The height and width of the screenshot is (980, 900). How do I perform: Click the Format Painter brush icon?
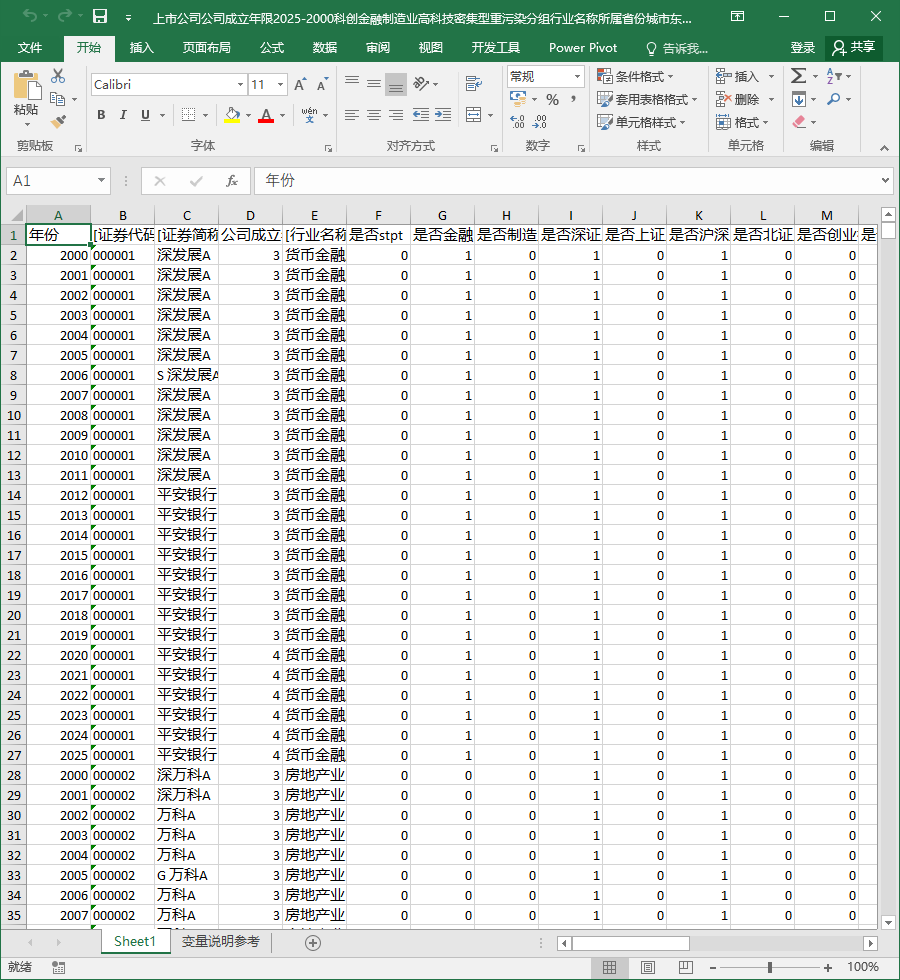tap(58, 121)
